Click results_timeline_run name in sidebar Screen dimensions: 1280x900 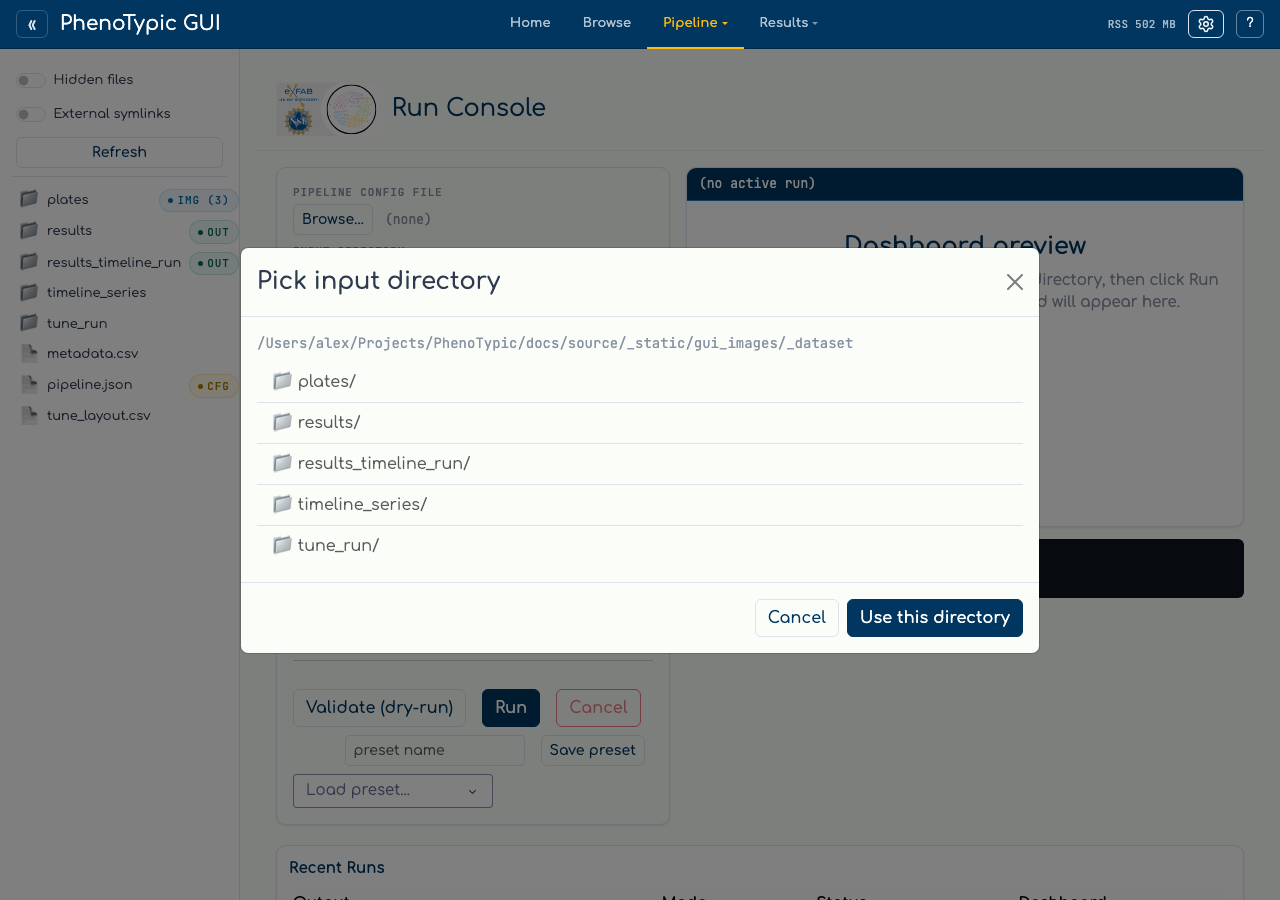tap(114, 263)
